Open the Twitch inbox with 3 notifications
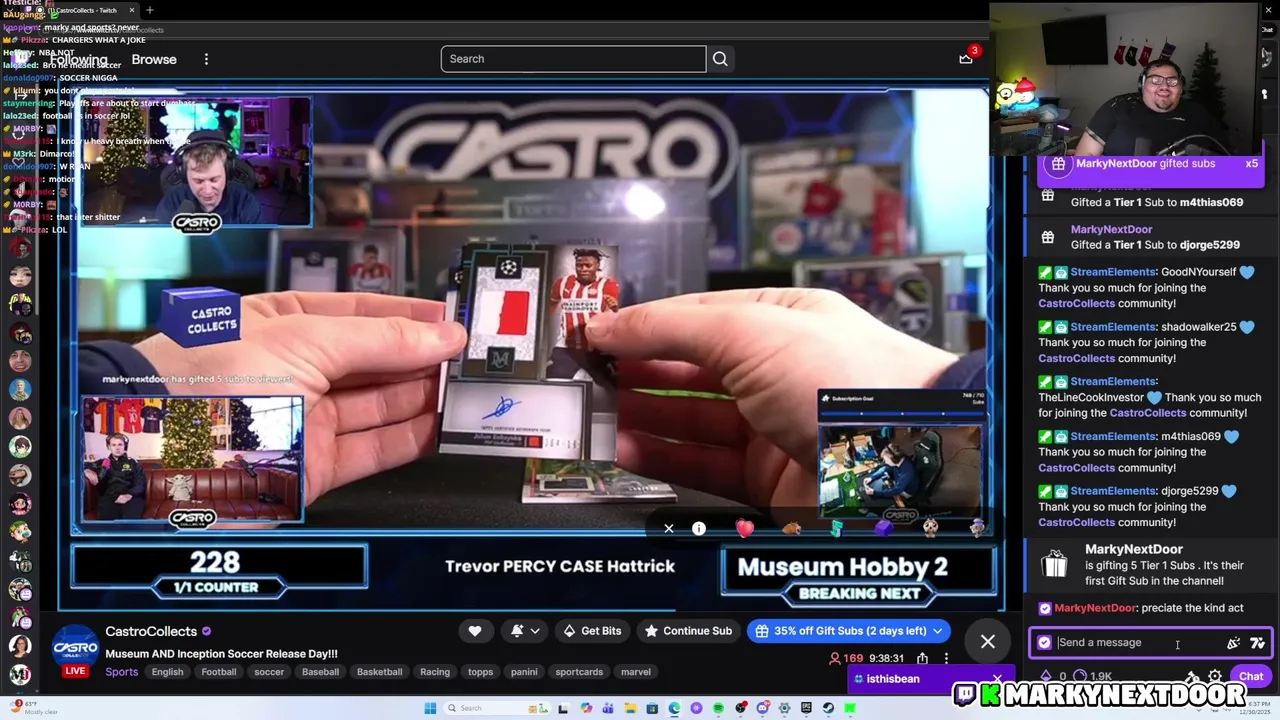The width and height of the screenshot is (1280, 720). 966,58
